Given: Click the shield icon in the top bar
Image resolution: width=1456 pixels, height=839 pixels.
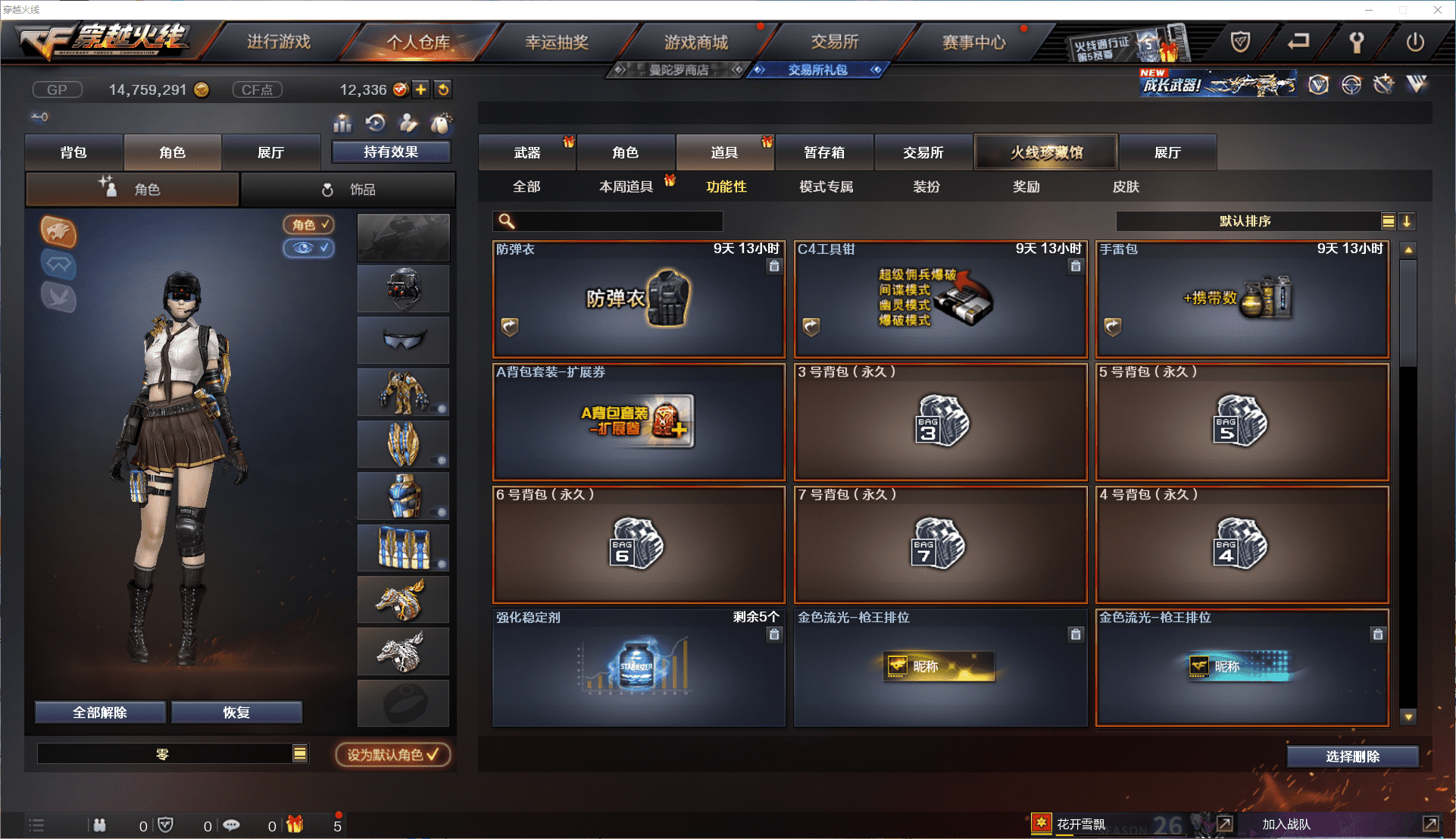Looking at the screenshot, I should tap(1241, 42).
